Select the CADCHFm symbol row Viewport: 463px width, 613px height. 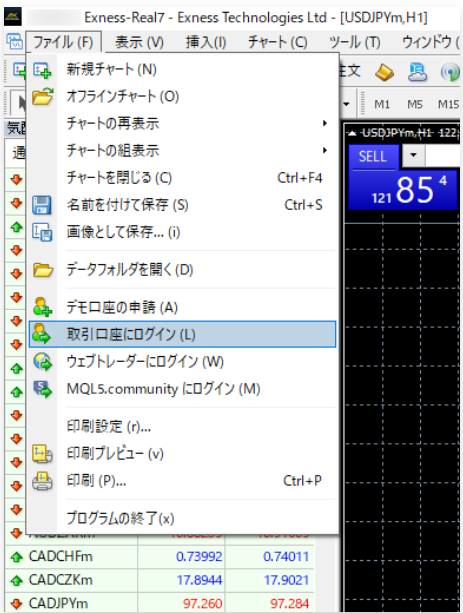click(x=160, y=556)
